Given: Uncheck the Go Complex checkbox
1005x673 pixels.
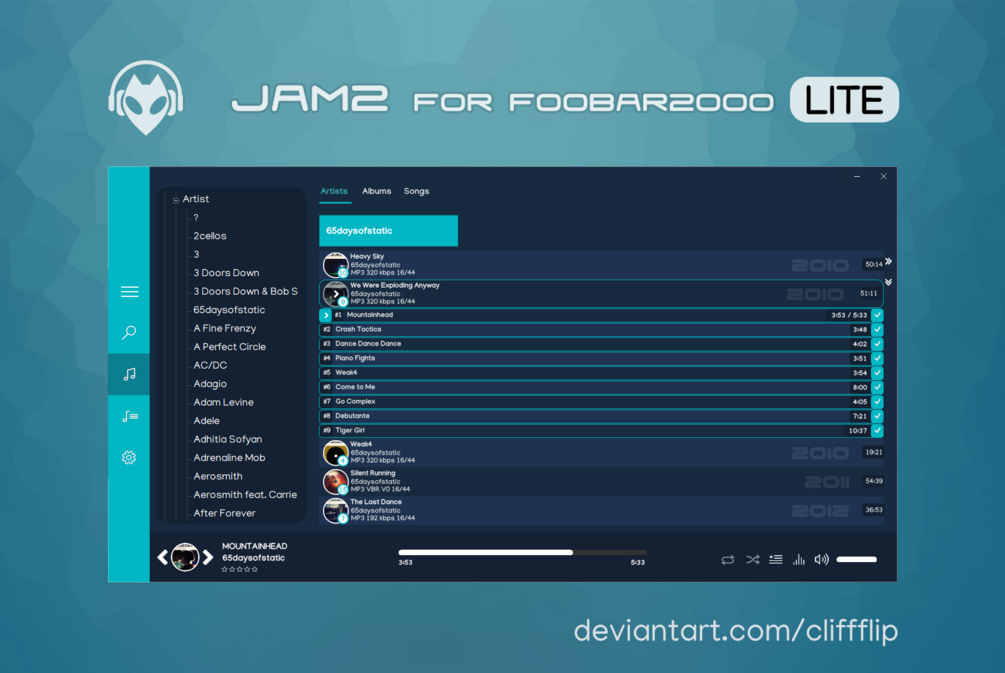Looking at the screenshot, I should point(877,402).
